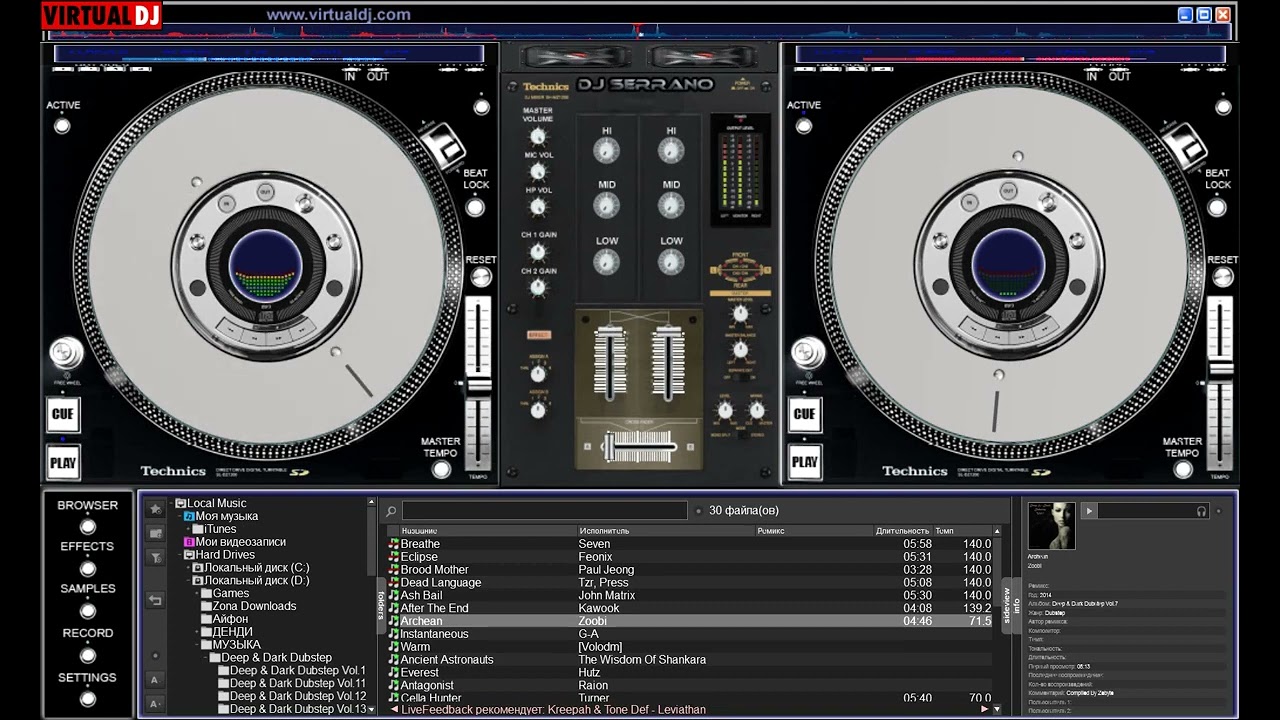The width and height of the screenshot is (1280, 720).
Task: Click the back arrow icon in browser sidebar
Action: tap(155, 600)
